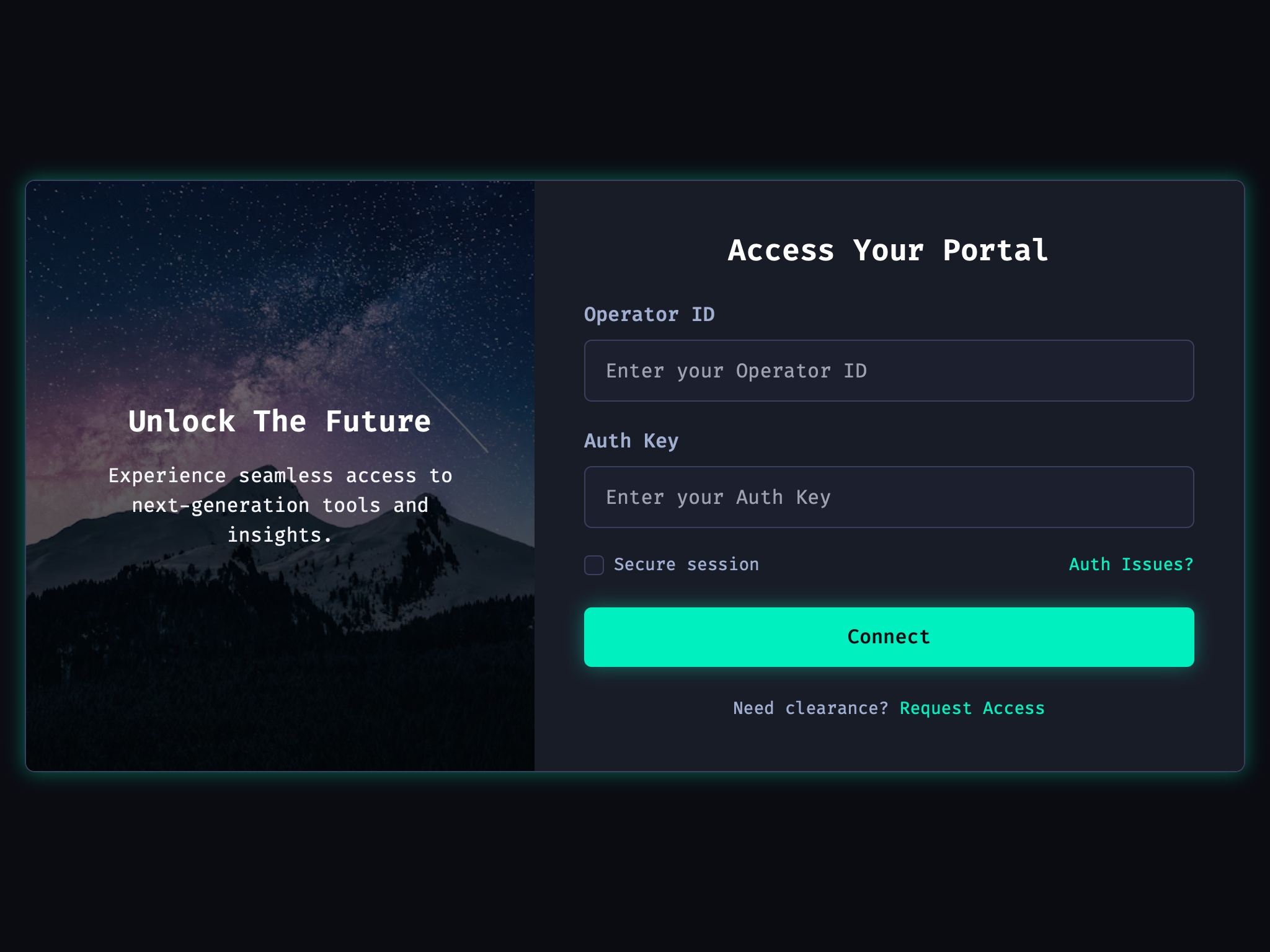Click the seamless access description paragraph
The height and width of the screenshot is (952, 1270).
[x=280, y=504]
